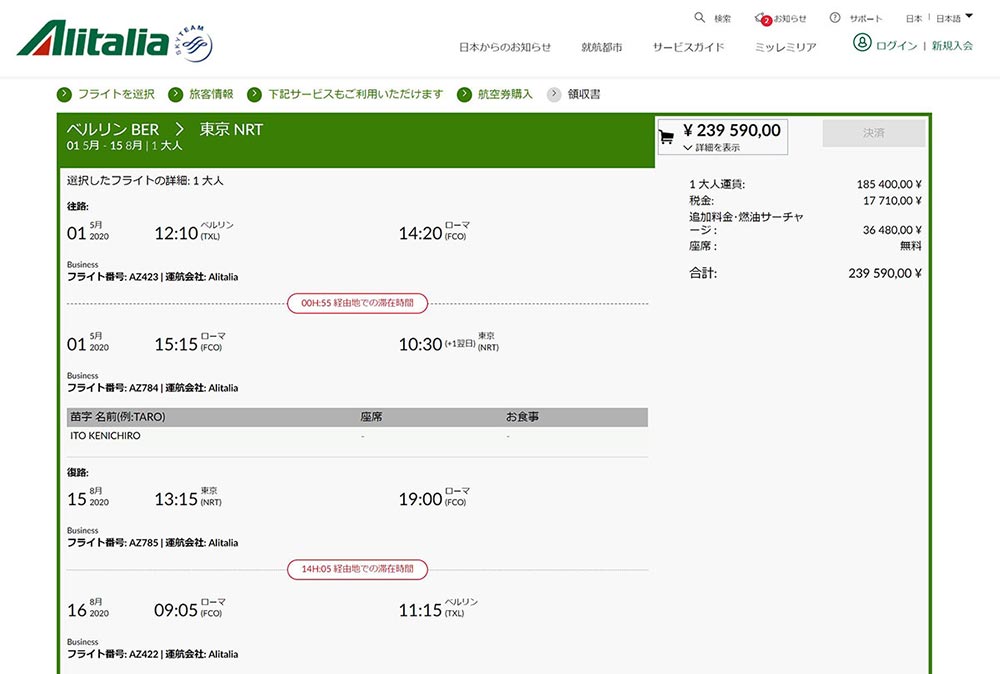Click the ¥ 239 590,00 cart total
The width and height of the screenshot is (1000, 674).
[x=732, y=130]
